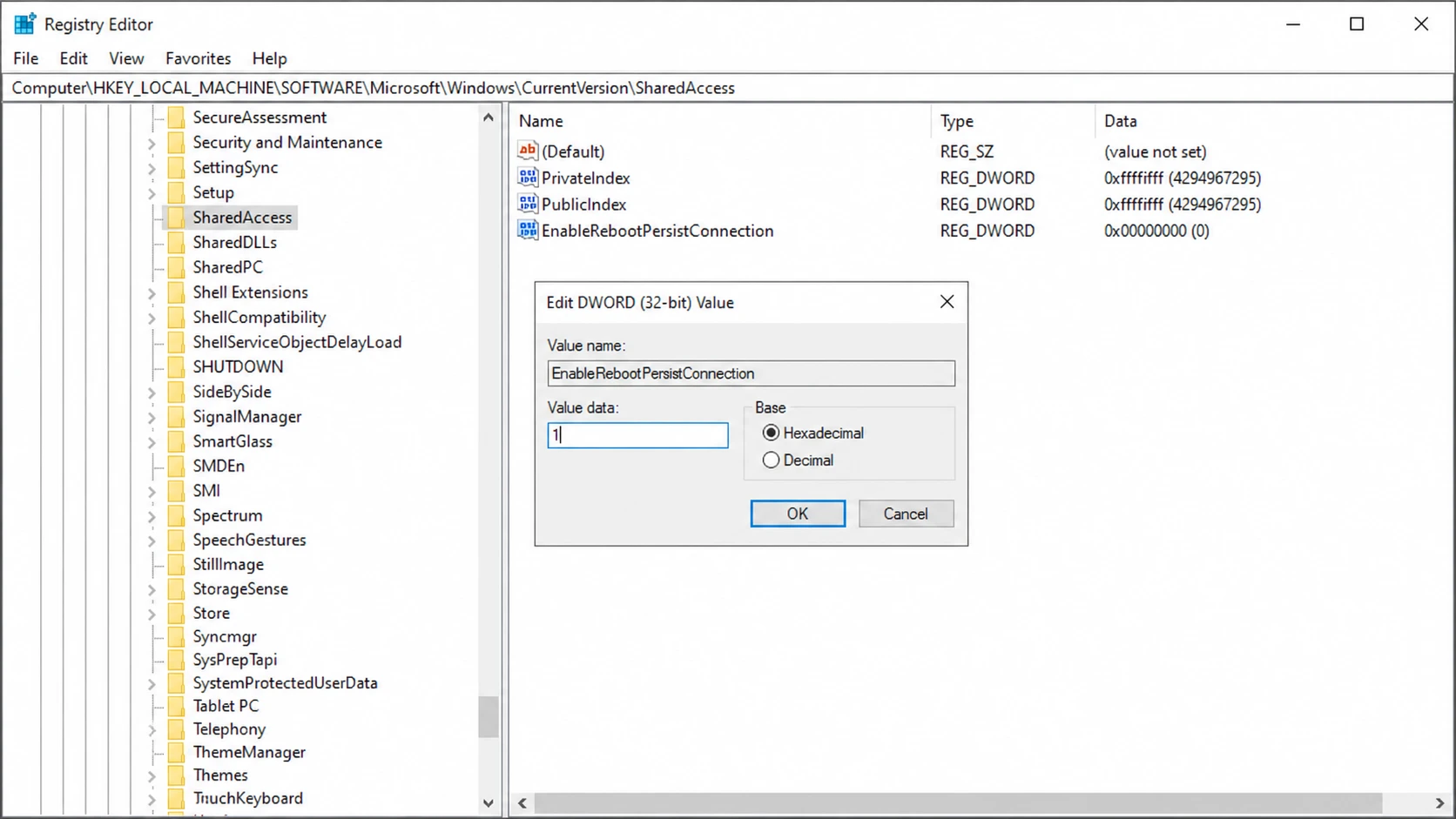
Task: Expand the SettingSync key
Action: tap(152, 168)
